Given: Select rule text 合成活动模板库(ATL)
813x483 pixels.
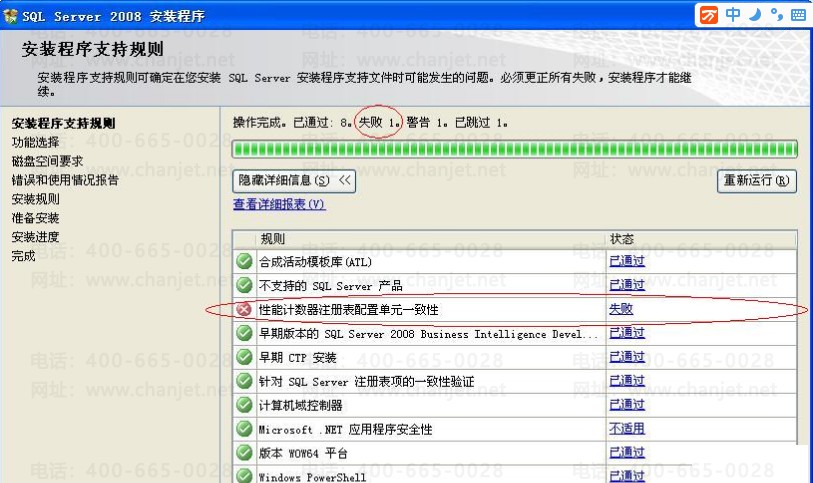Looking at the screenshot, I should coord(315,262).
